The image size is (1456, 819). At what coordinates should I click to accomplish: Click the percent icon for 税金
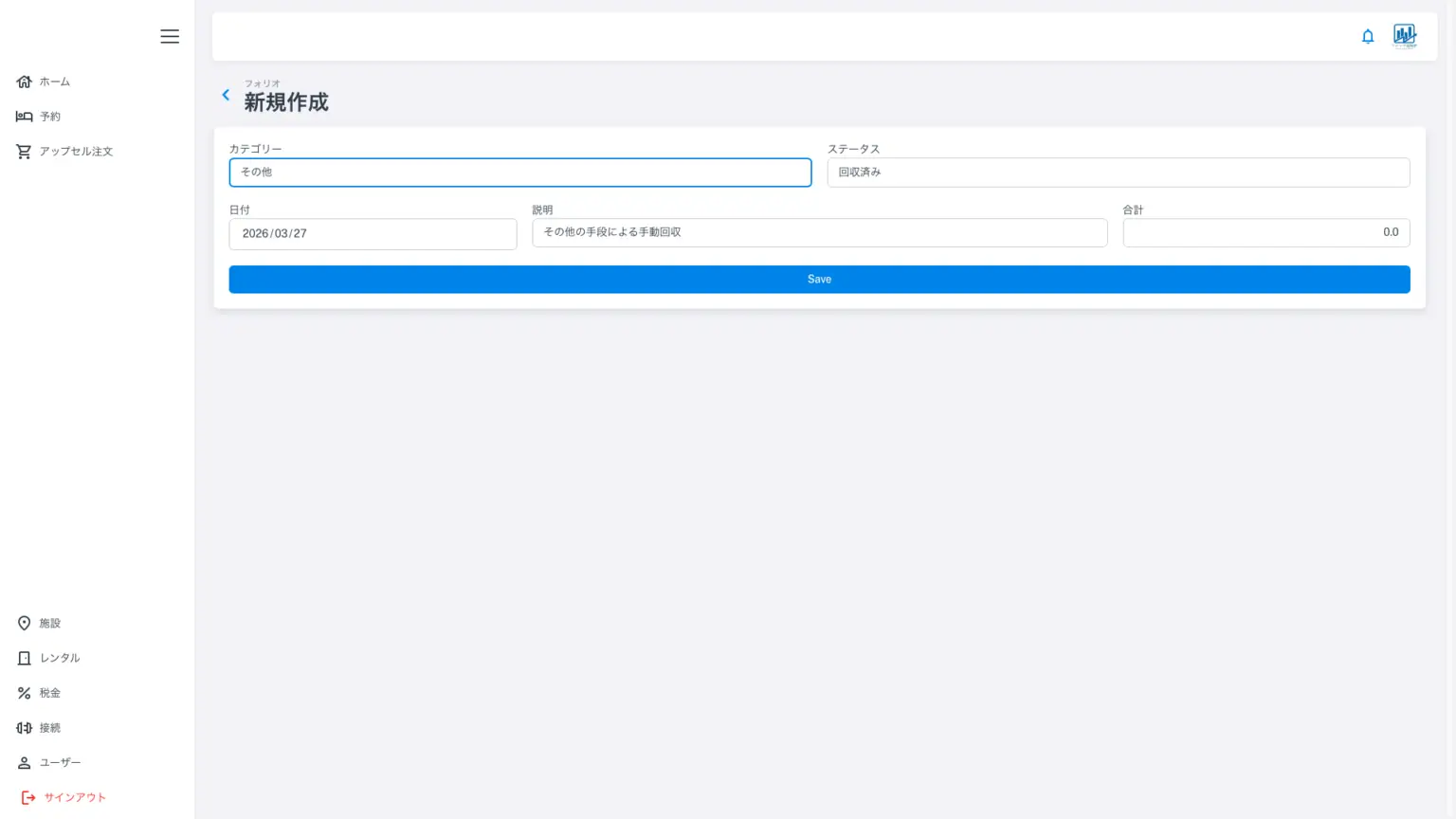pos(25,693)
